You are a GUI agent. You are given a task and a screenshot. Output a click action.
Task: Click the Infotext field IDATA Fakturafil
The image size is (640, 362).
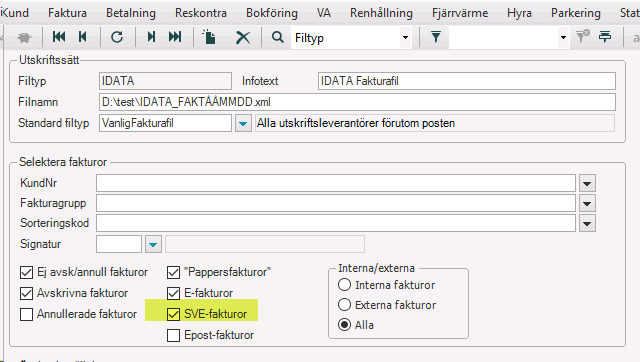467,81
